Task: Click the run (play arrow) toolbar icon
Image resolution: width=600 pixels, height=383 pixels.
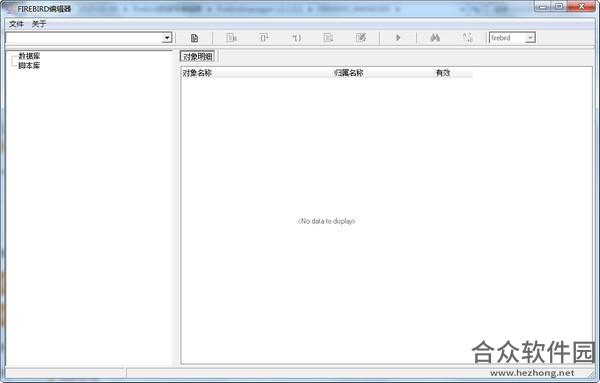Action: coord(398,38)
